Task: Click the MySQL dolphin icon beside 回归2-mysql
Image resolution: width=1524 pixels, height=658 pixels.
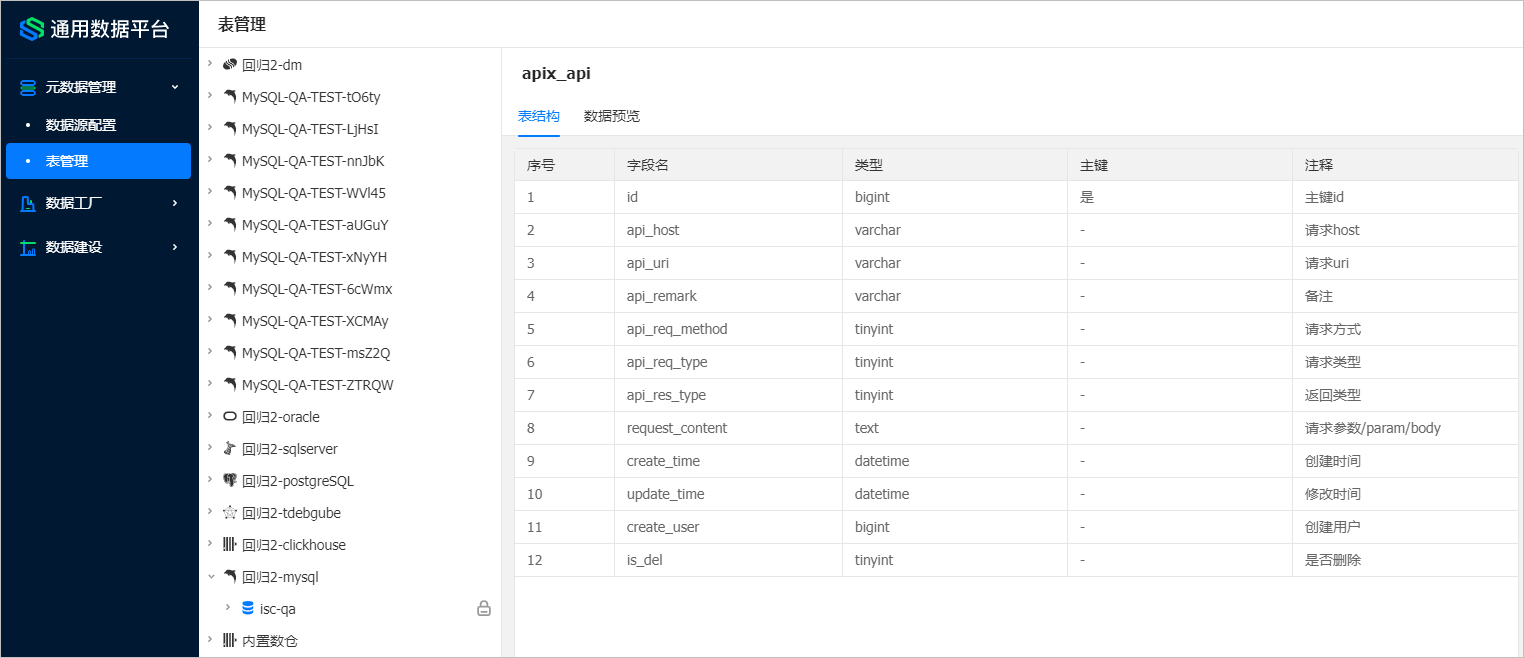Action: [229, 576]
